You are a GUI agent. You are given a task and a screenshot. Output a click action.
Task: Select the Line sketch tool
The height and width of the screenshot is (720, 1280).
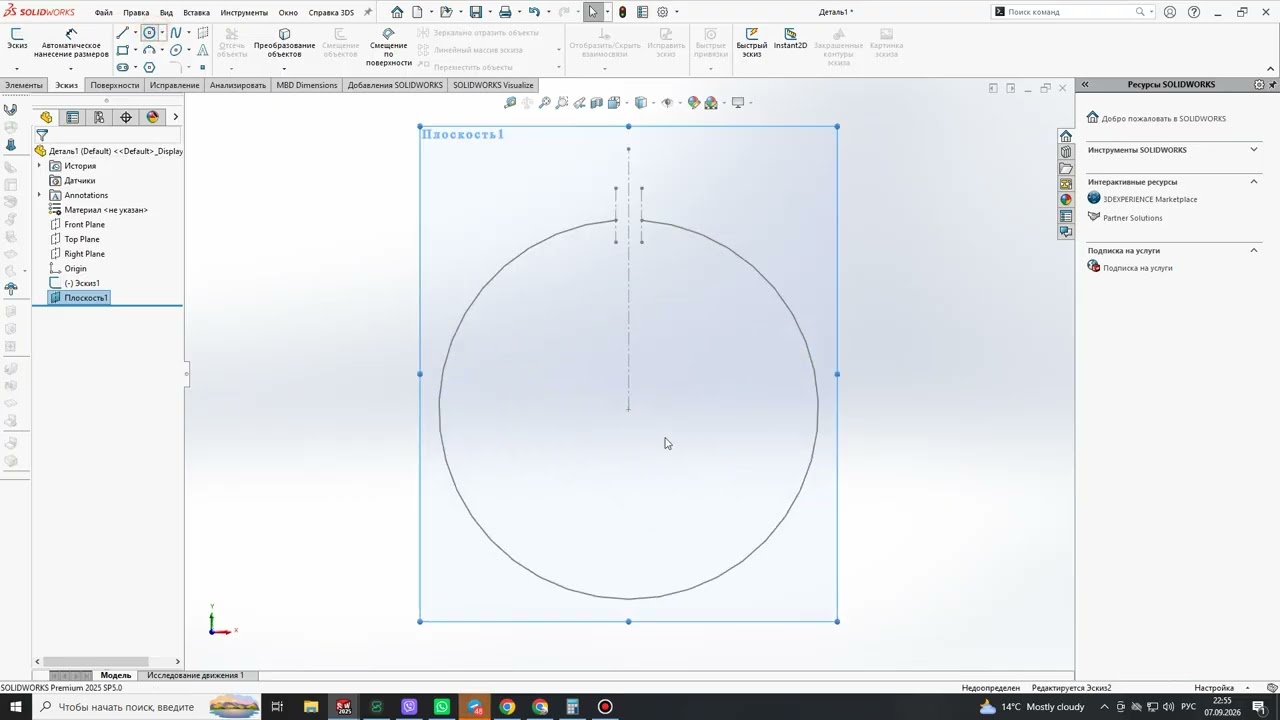coord(122,33)
